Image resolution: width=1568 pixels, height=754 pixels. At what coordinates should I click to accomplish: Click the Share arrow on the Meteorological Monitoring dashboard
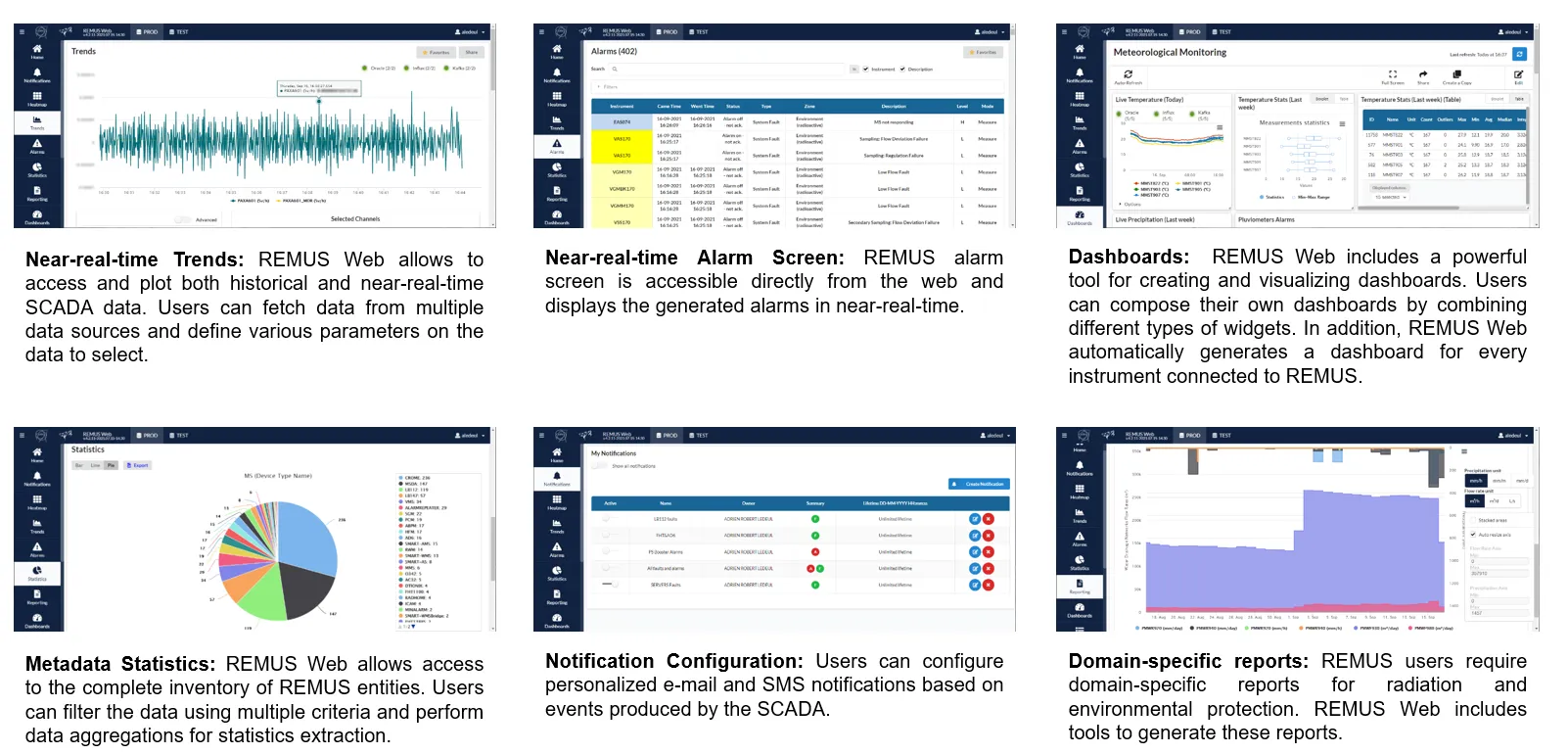1423,76
